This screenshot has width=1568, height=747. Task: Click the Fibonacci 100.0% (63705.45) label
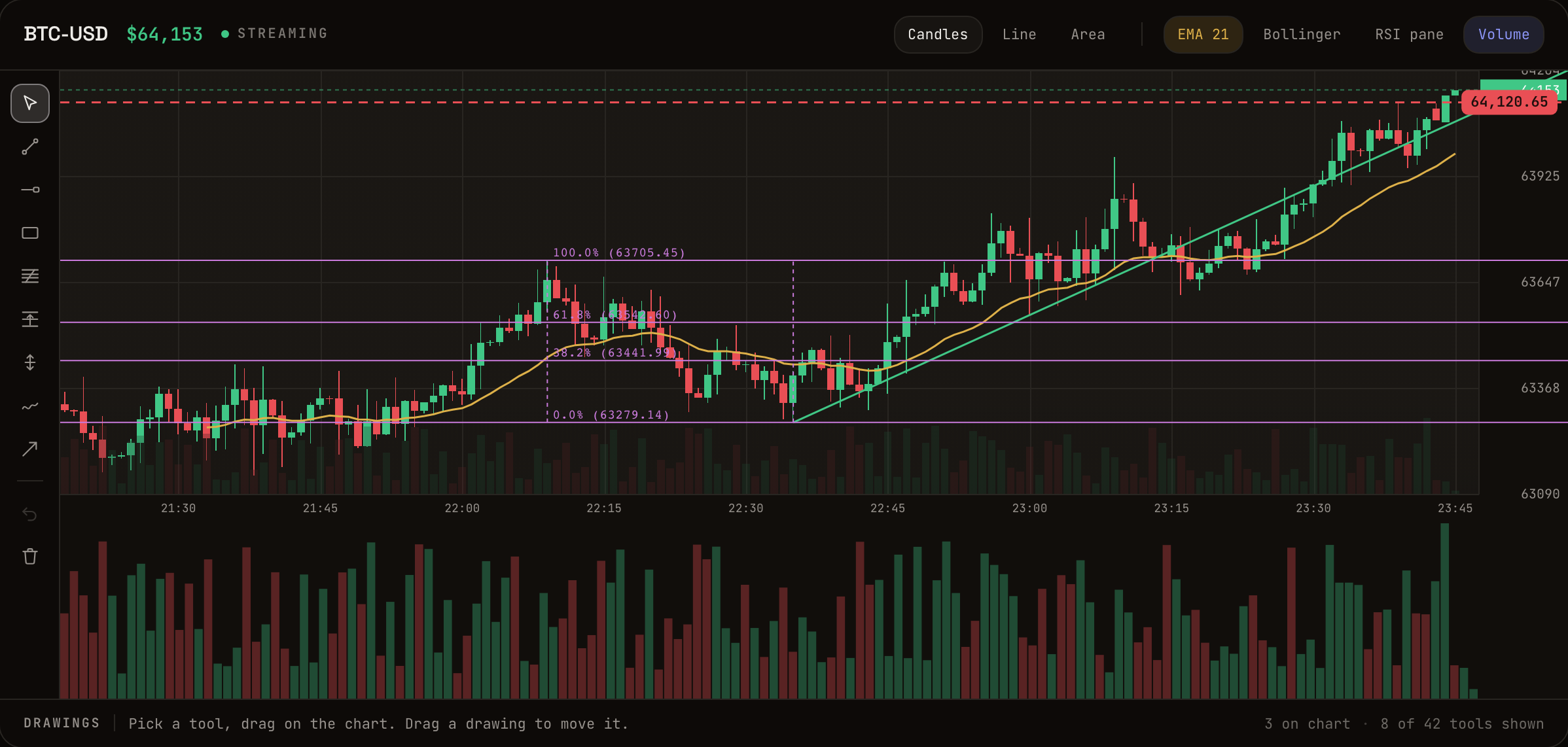619,252
